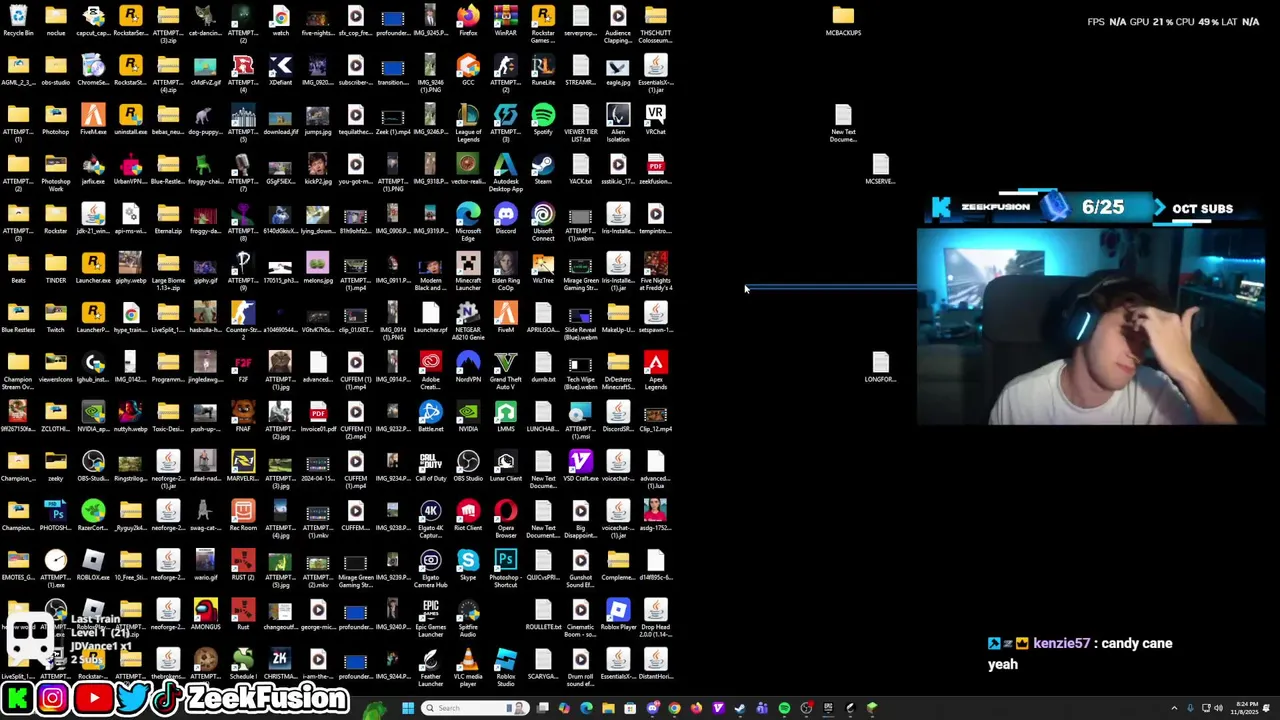The width and height of the screenshot is (1280, 720).
Task: Open Grand Theft Auto V shortcut
Action: tap(506, 370)
